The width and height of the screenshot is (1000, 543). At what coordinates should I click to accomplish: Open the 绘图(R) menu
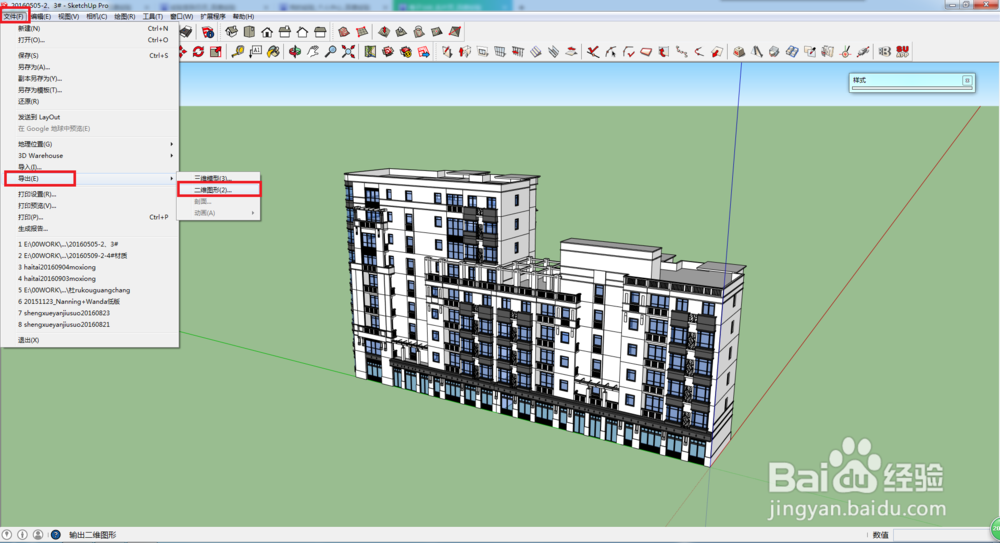tap(124, 17)
